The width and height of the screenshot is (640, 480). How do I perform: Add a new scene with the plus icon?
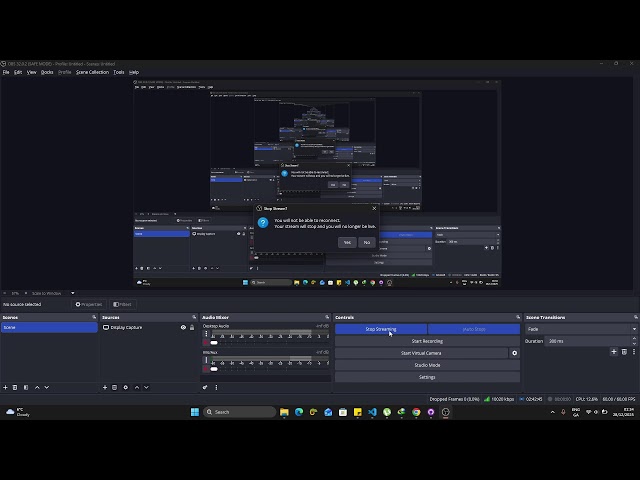pyautogui.click(x=5, y=387)
